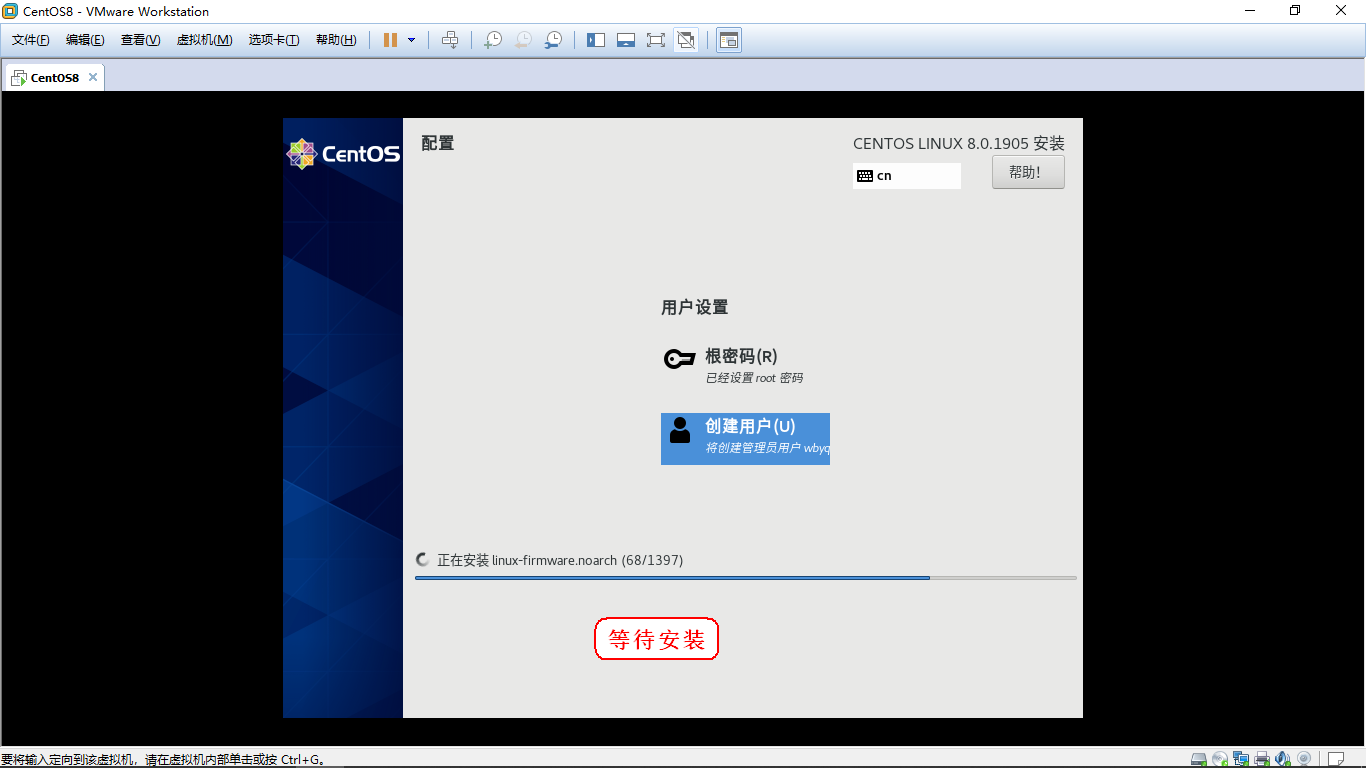Click the installation spinner icon

423,560
